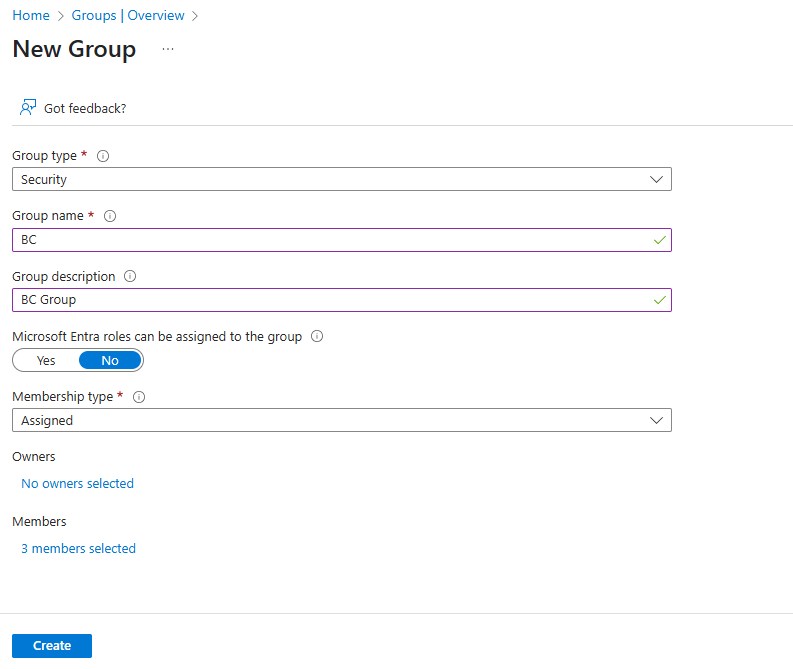Click the green checkmark in Group name field
This screenshot has height=669, width=793.
659,240
